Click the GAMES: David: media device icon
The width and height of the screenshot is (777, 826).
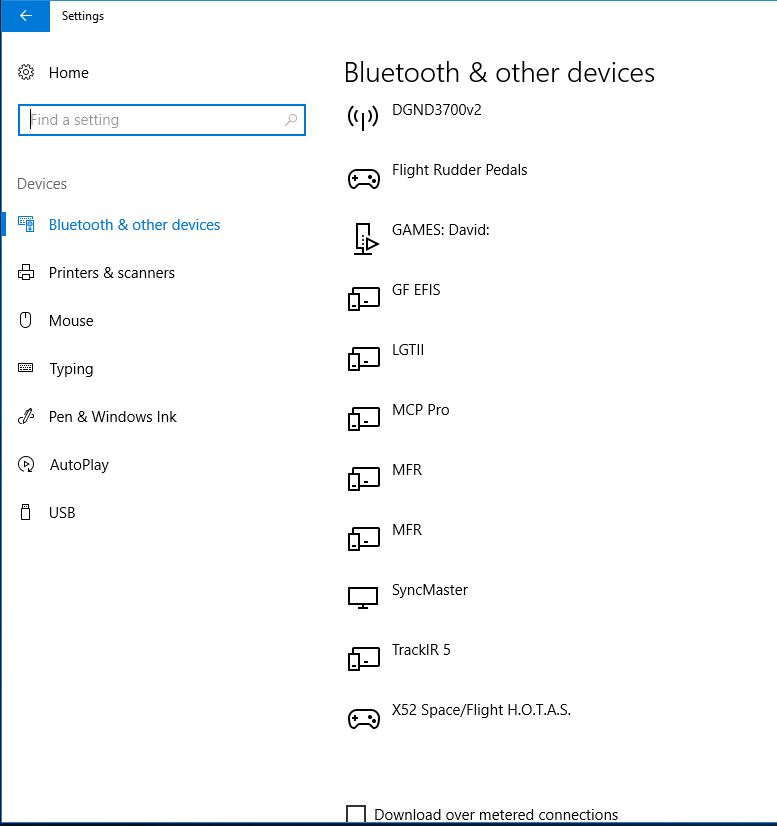(x=365, y=238)
